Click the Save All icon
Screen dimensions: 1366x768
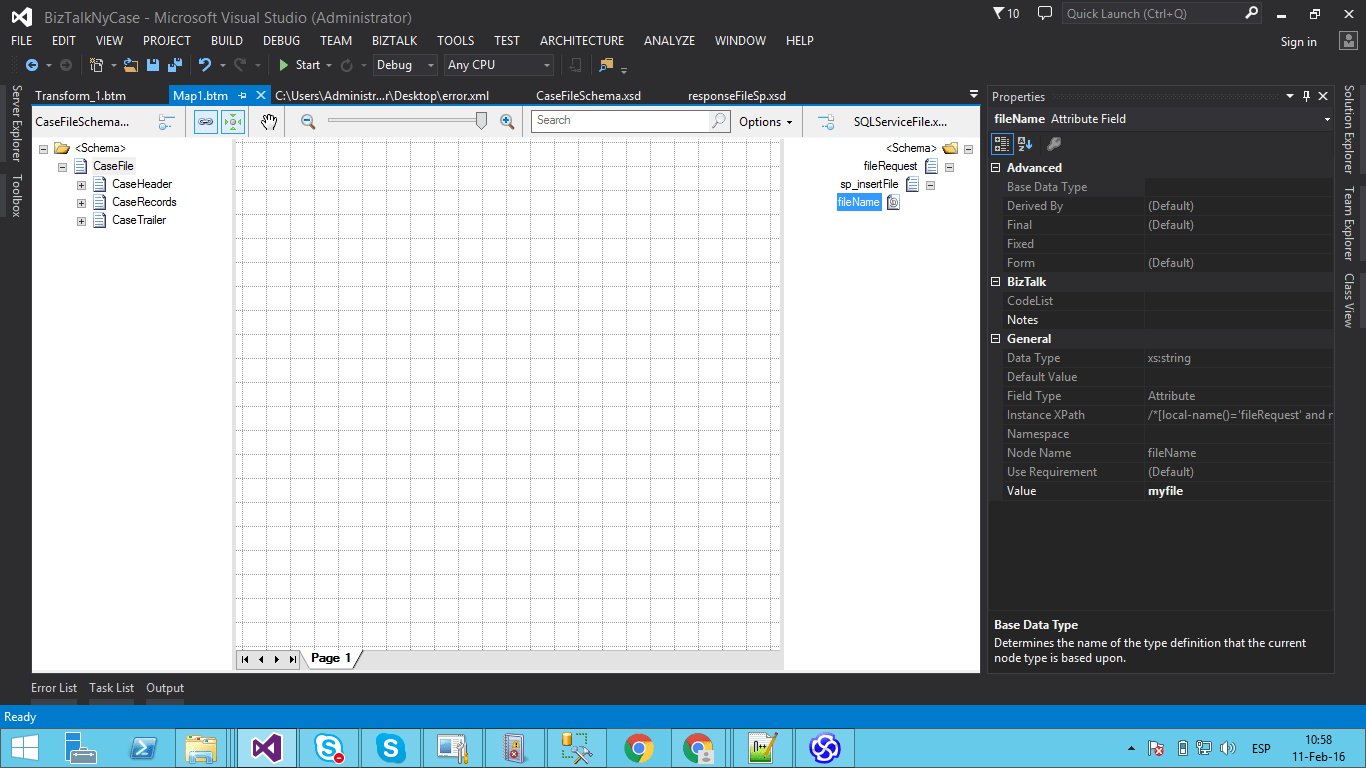tap(174, 65)
